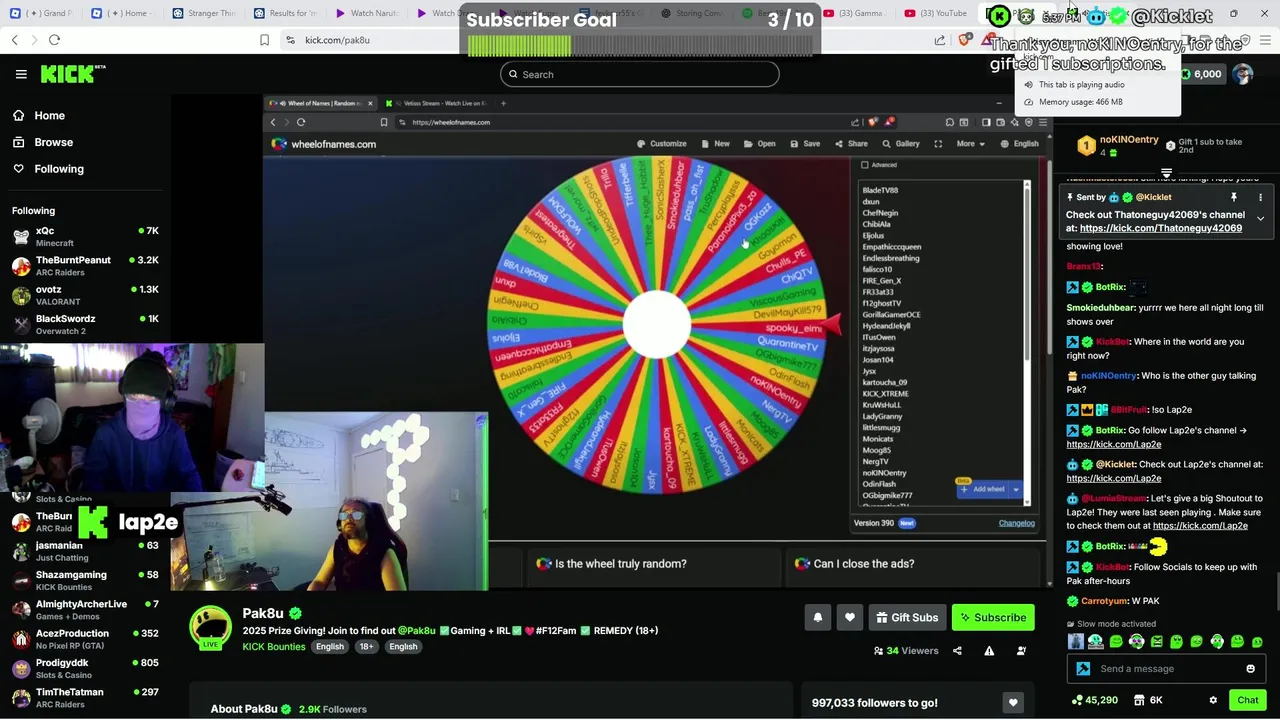Follow Pak8u with the heart button

point(849,618)
